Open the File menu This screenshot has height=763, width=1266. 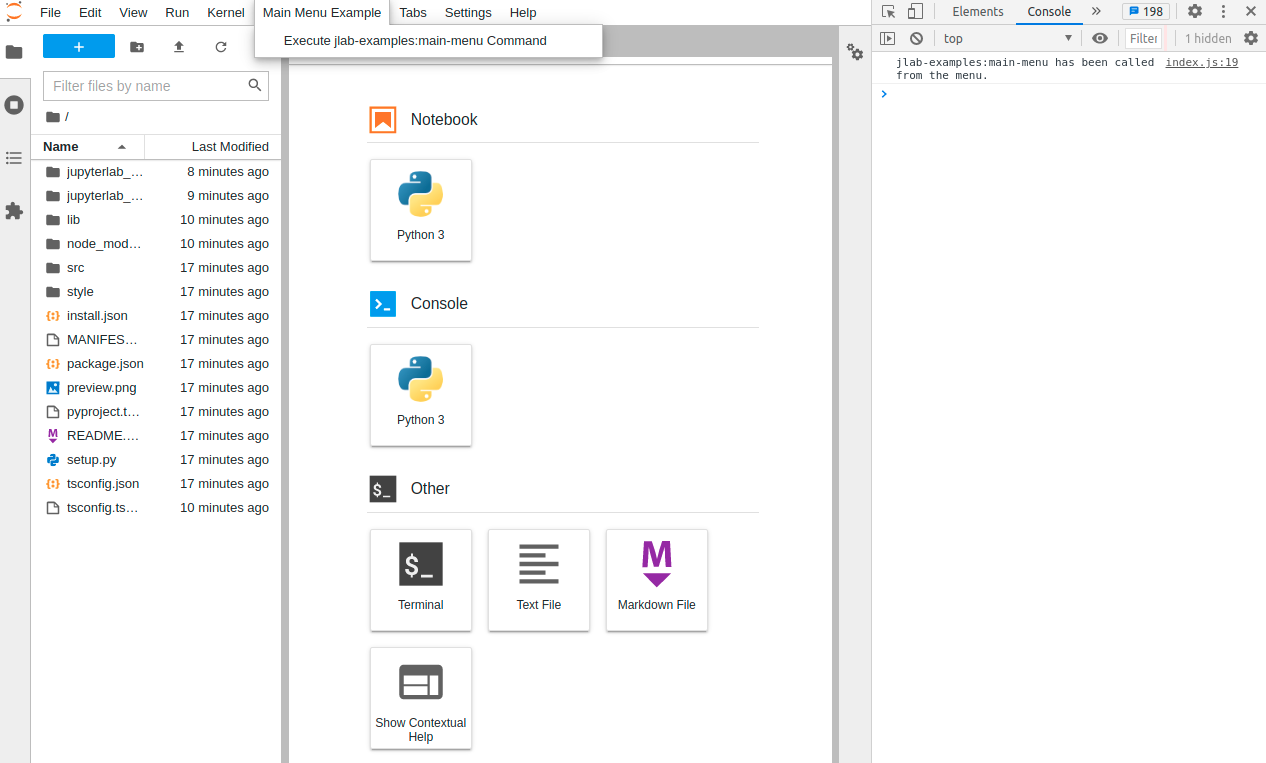point(50,12)
